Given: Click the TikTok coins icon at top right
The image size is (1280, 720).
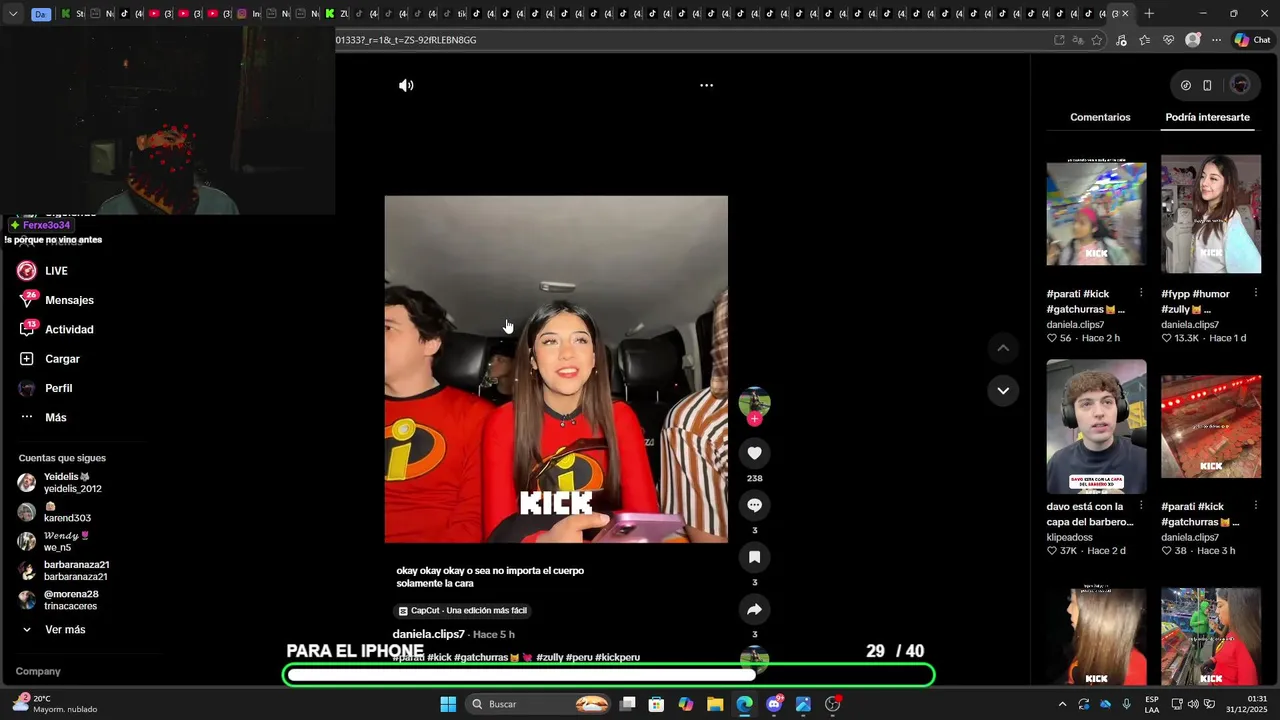Looking at the screenshot, I should point(1186,85).
